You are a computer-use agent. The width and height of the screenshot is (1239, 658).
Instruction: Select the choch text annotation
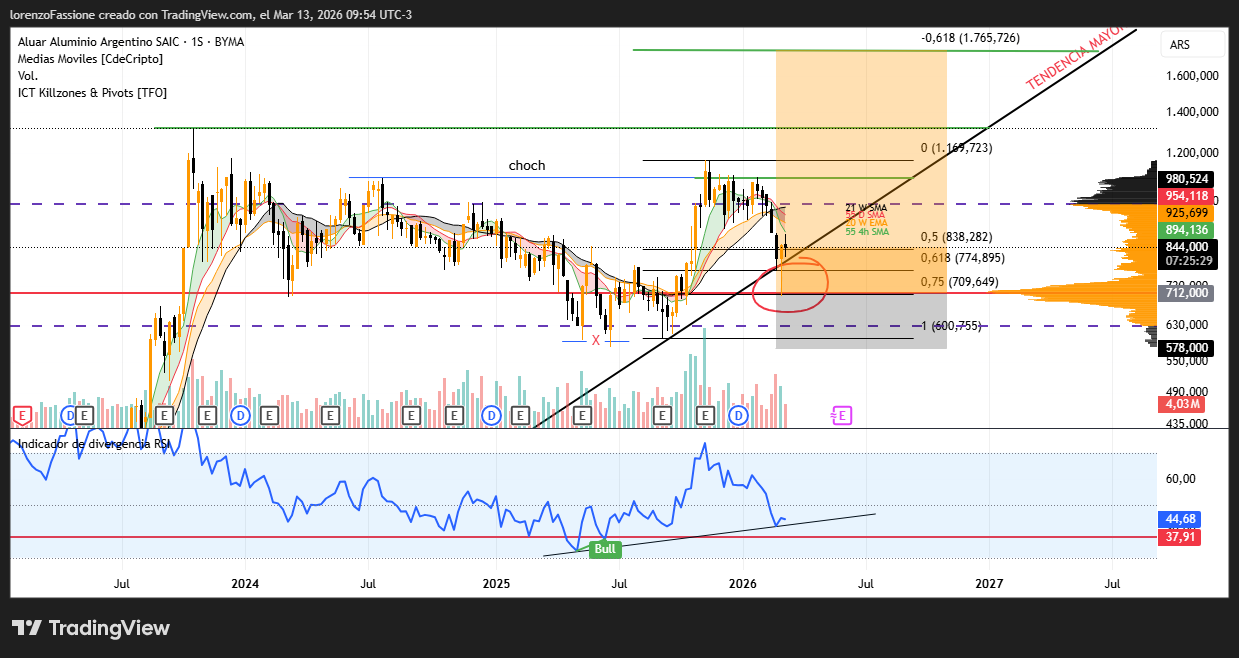[x=527, y=165]
